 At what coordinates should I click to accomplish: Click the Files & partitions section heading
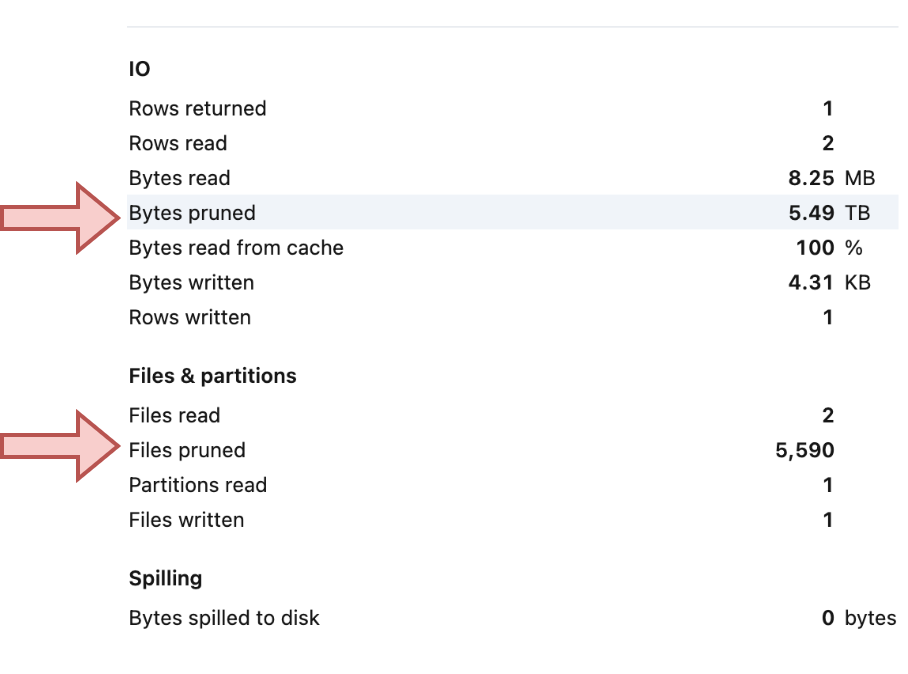[x=212, y=376]
